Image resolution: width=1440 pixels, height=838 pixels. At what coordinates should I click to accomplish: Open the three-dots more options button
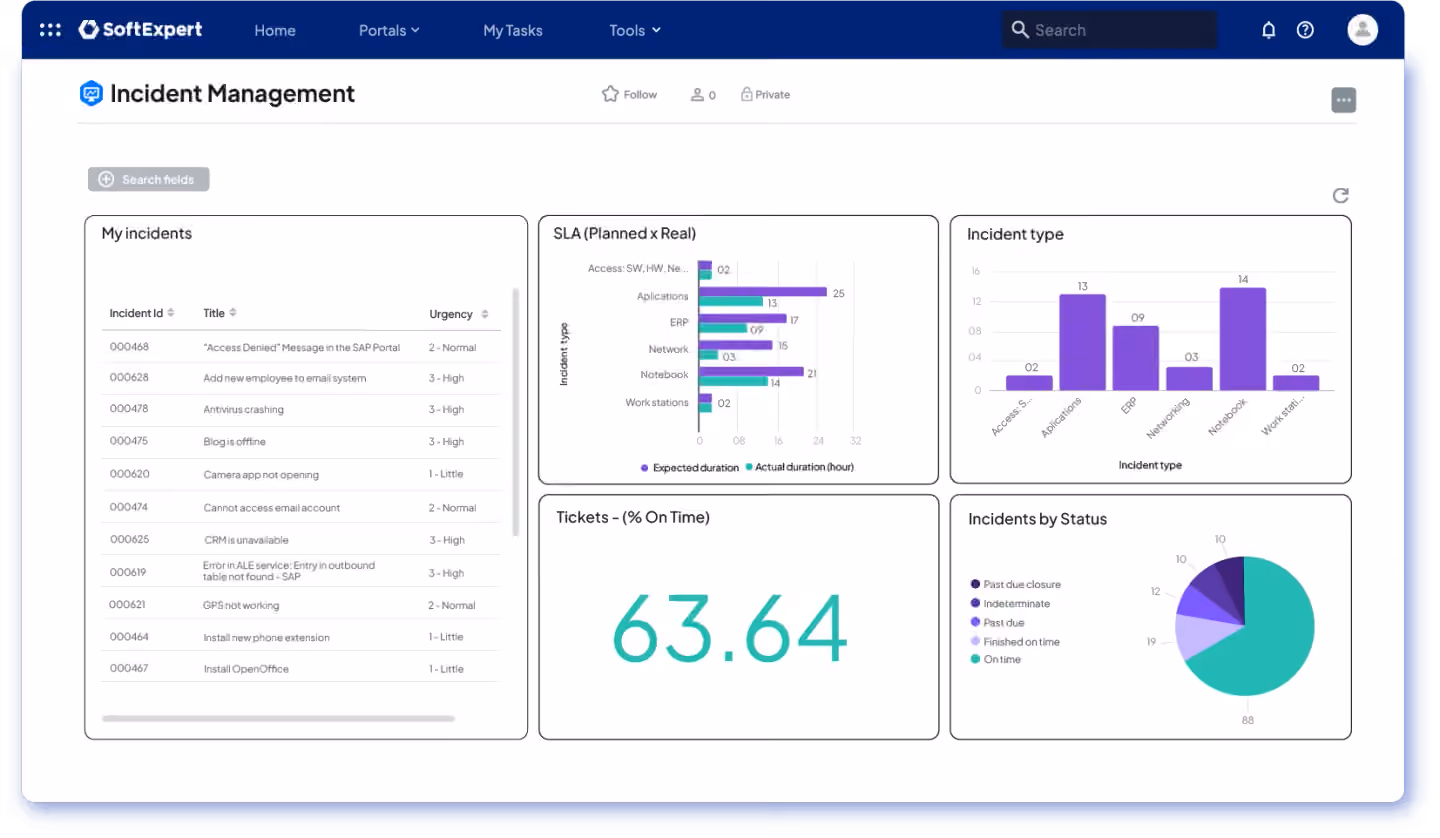[x=1343, y=100]
